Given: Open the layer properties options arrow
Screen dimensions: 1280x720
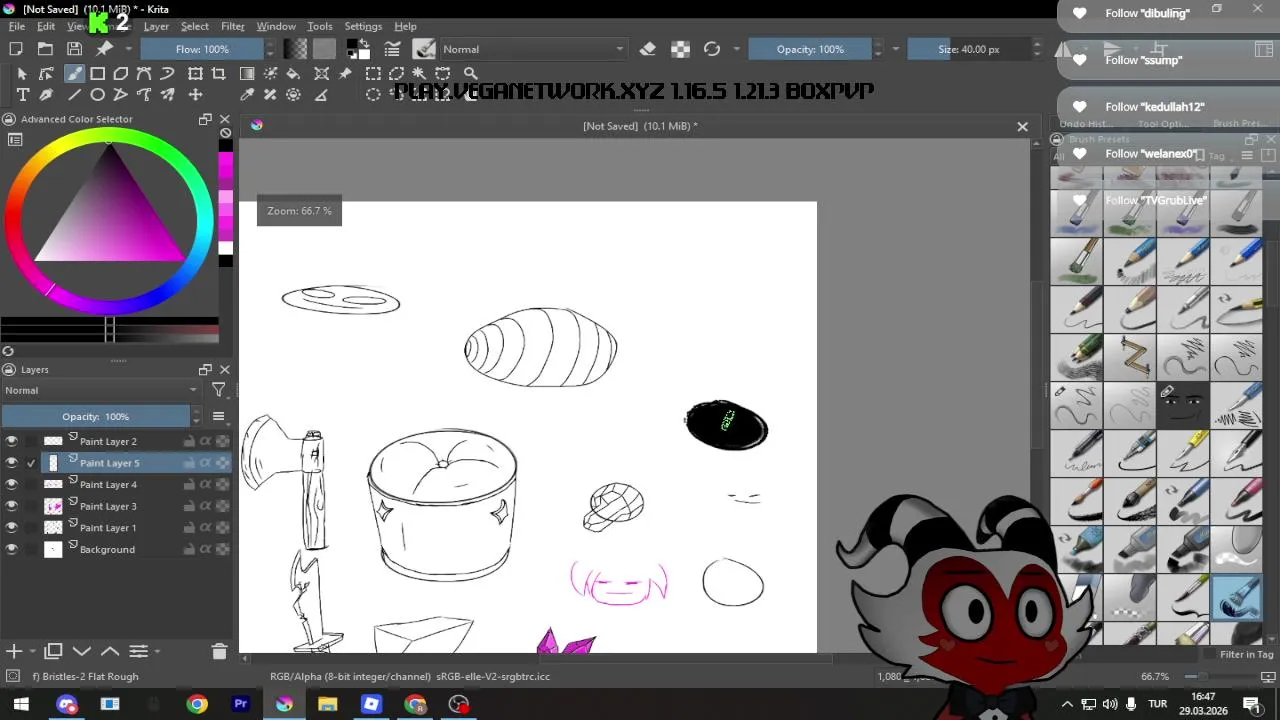Looking at the screenshot, I should pyautogui.click(x=157, y=652).
